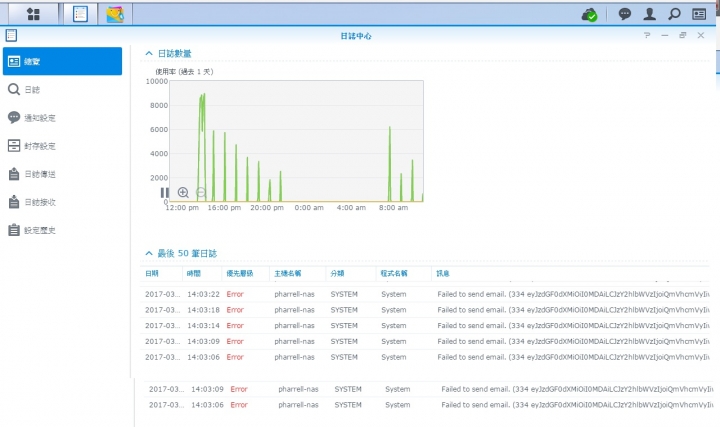This screenshot has width=720, height=427.
Task: Open the search magnifier in top bar
Action: [x=674, y=14]
